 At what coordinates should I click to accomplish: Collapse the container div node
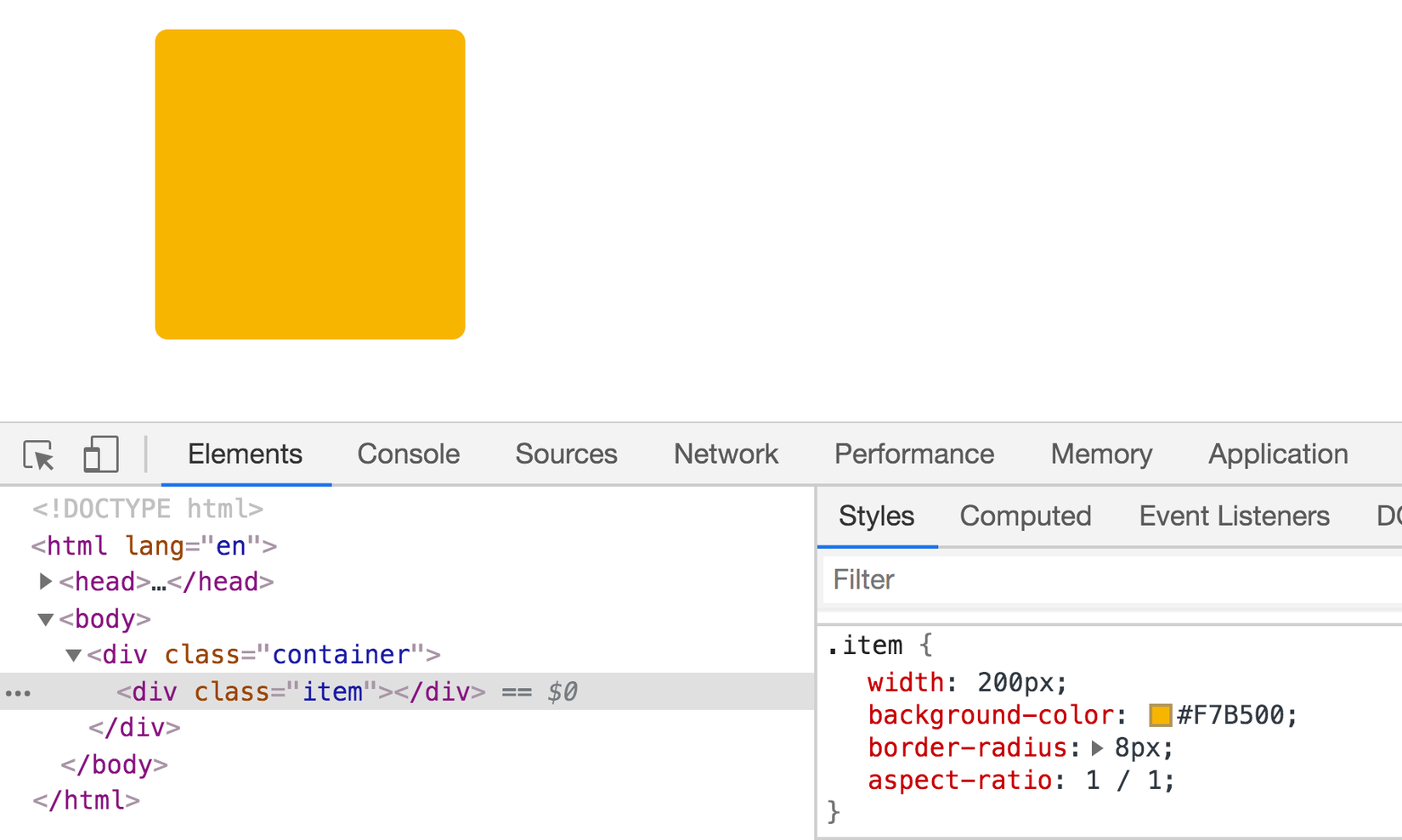(x=74, y=655)
